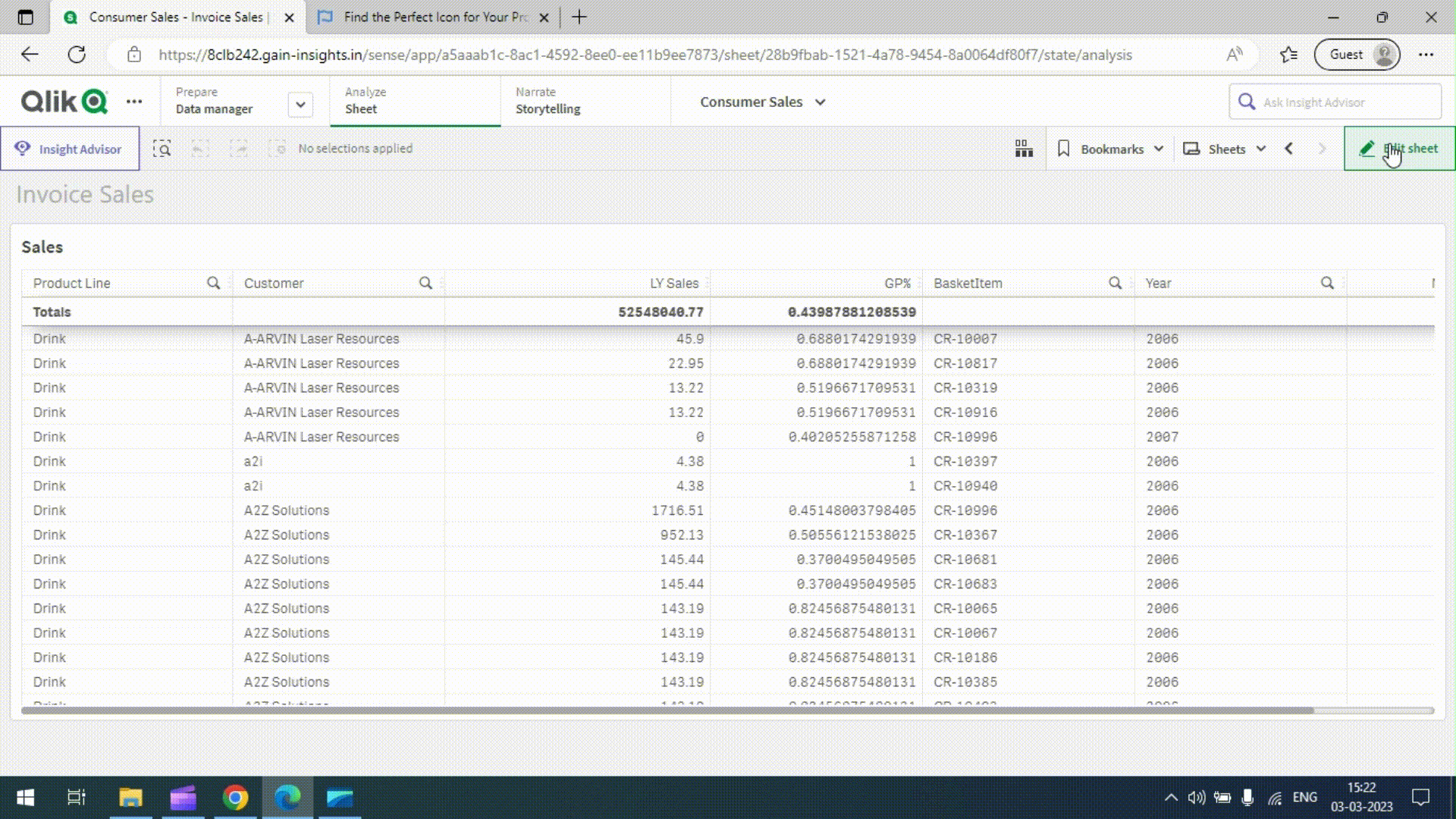Switch to the Narrate Storytelling tab
This screenshot has width=1456, height=819.
[x=585, y=101]
